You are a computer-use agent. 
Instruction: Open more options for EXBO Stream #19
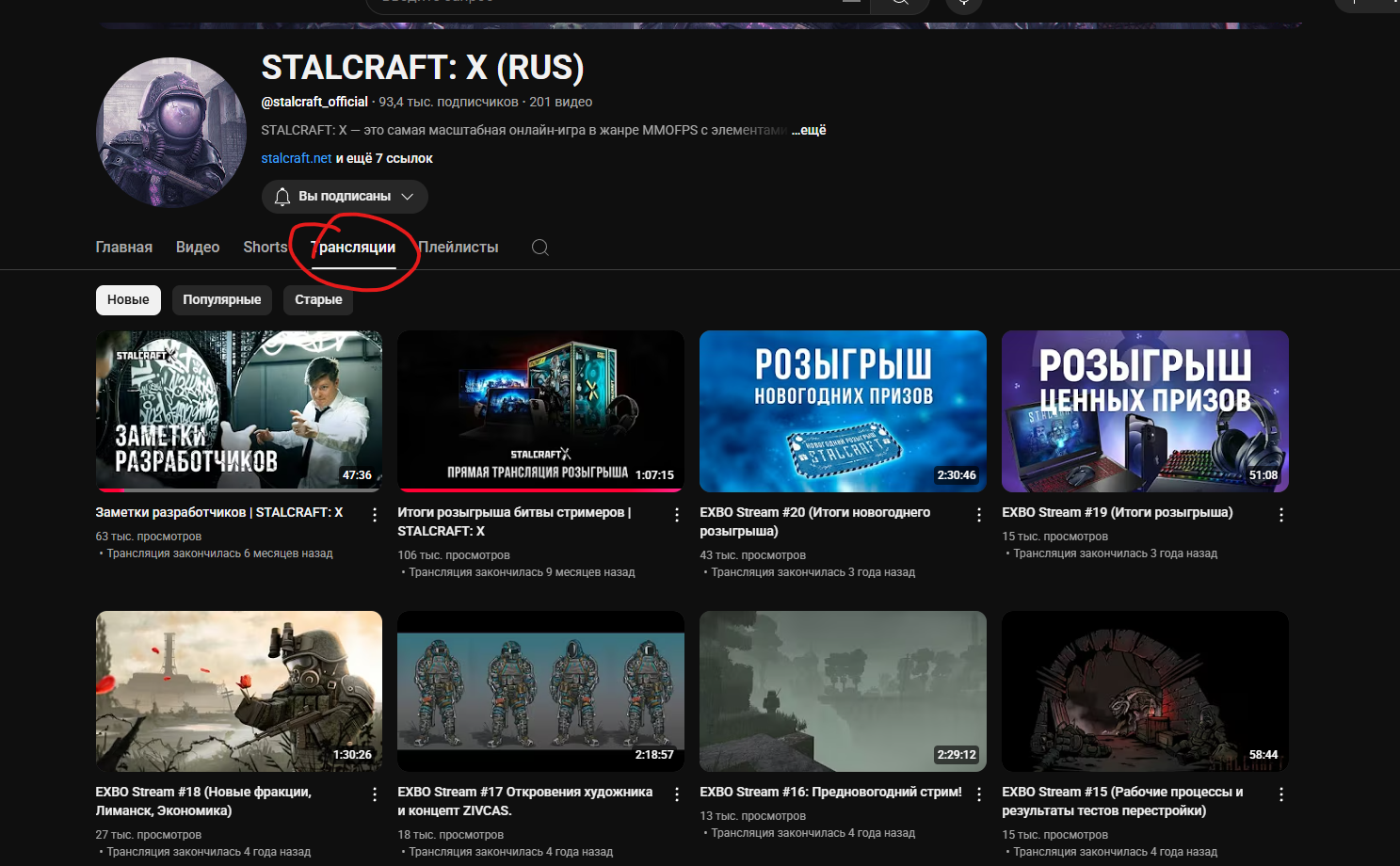coord(1281,515)
